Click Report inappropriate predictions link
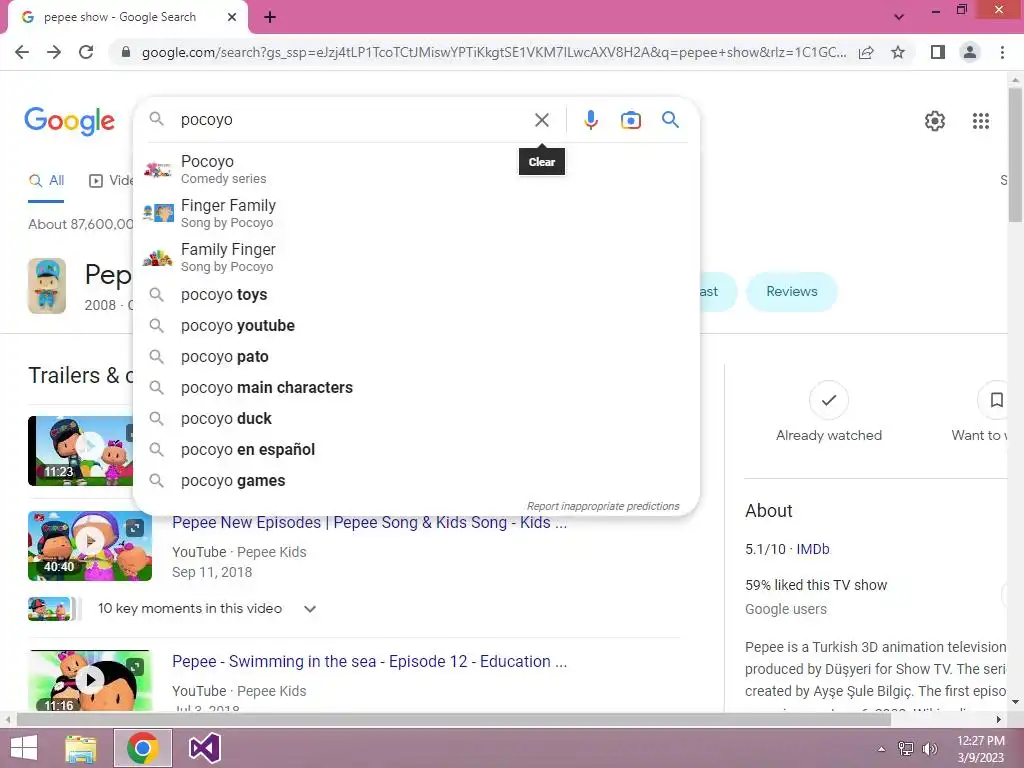Screen dimensions: 1024x768 (603, 506)
